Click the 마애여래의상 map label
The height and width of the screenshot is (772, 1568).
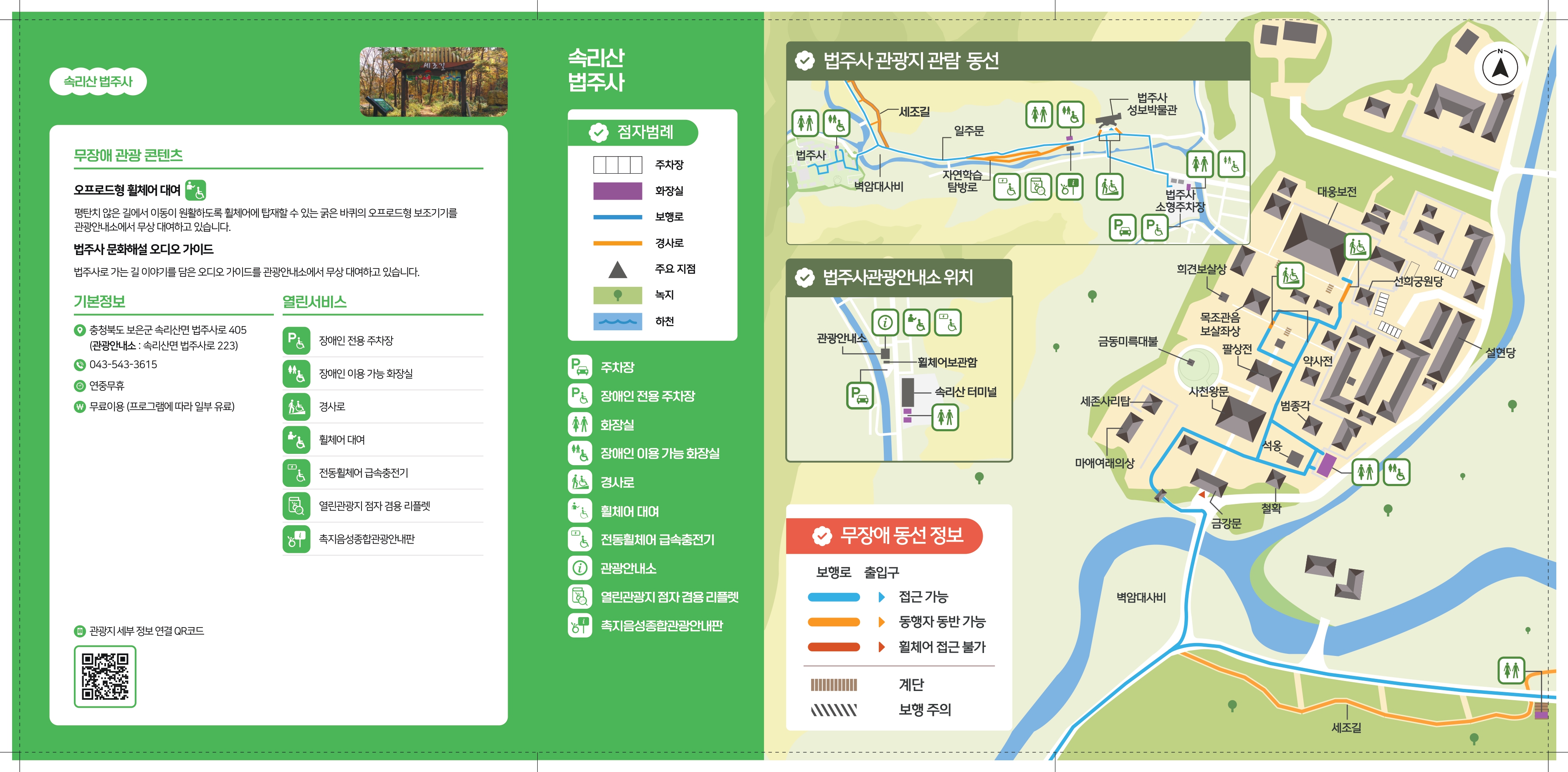click(1105, 463)
